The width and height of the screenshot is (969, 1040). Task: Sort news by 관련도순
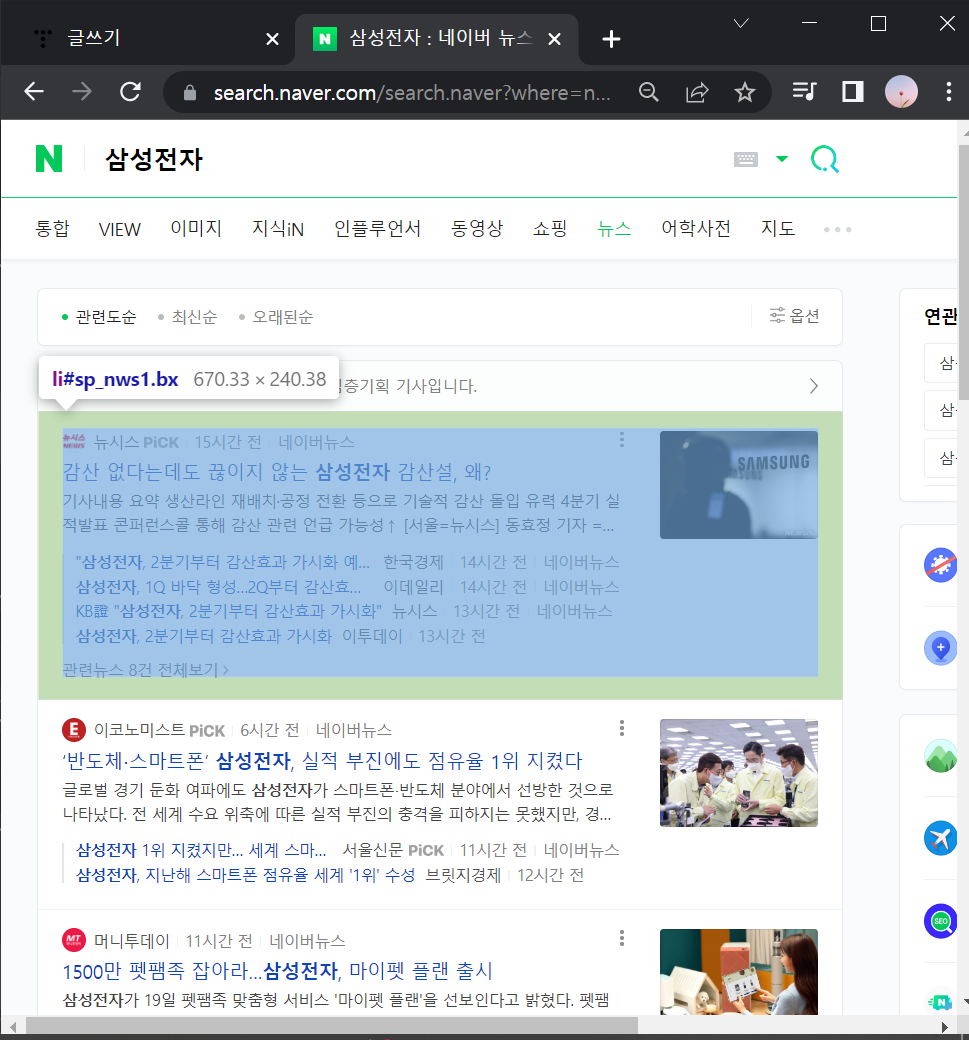105,317
